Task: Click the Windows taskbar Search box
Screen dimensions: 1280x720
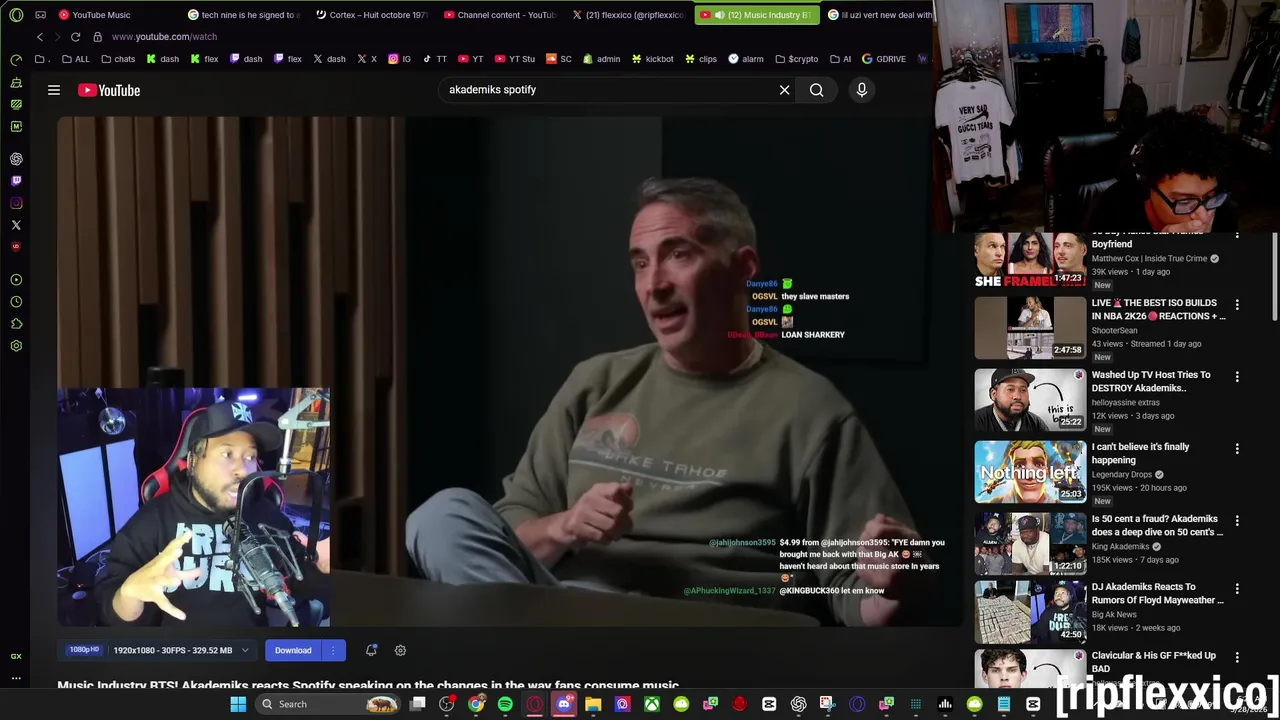Action: pos(329,704)
